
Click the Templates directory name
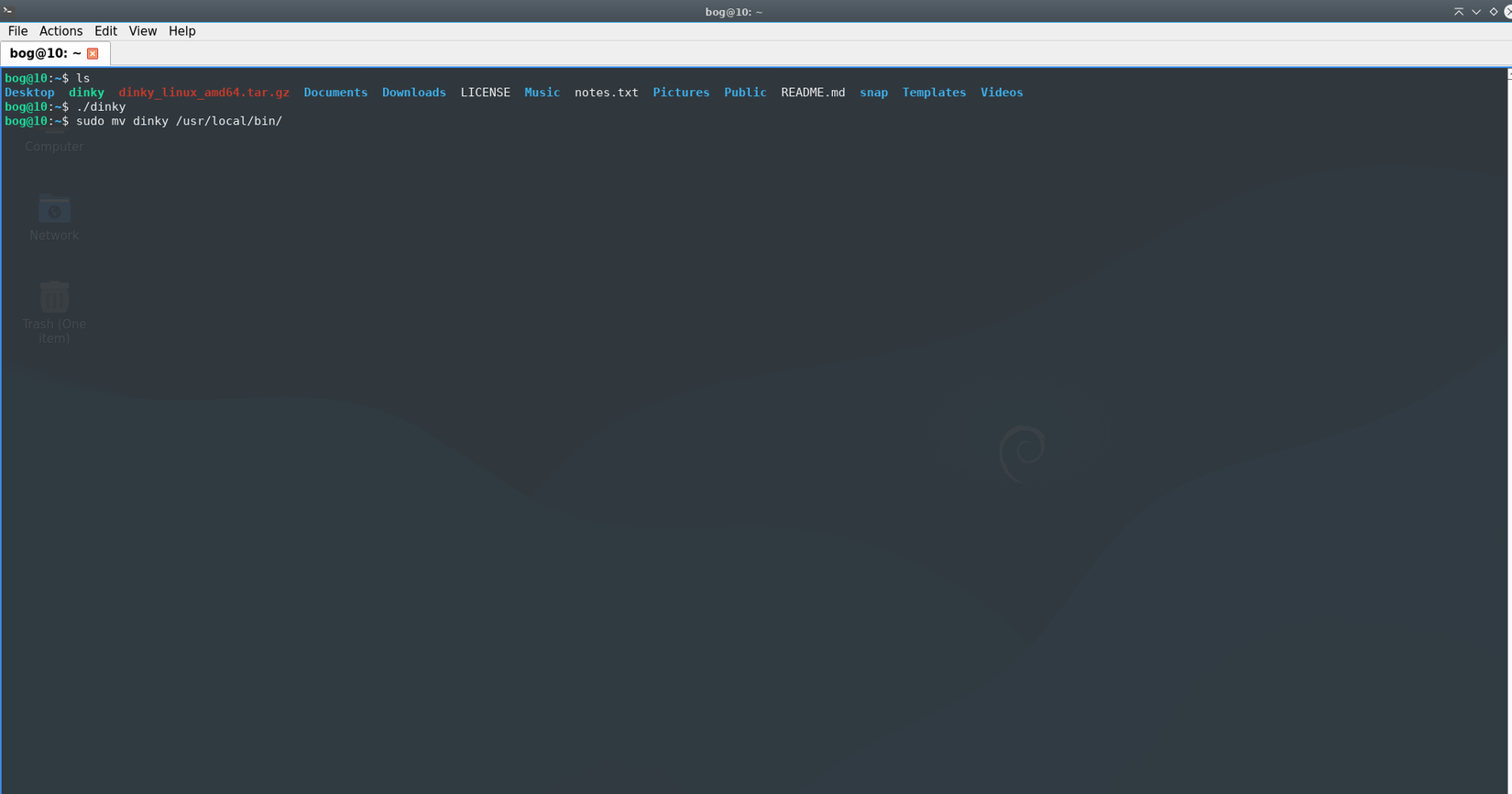point(934,93)
